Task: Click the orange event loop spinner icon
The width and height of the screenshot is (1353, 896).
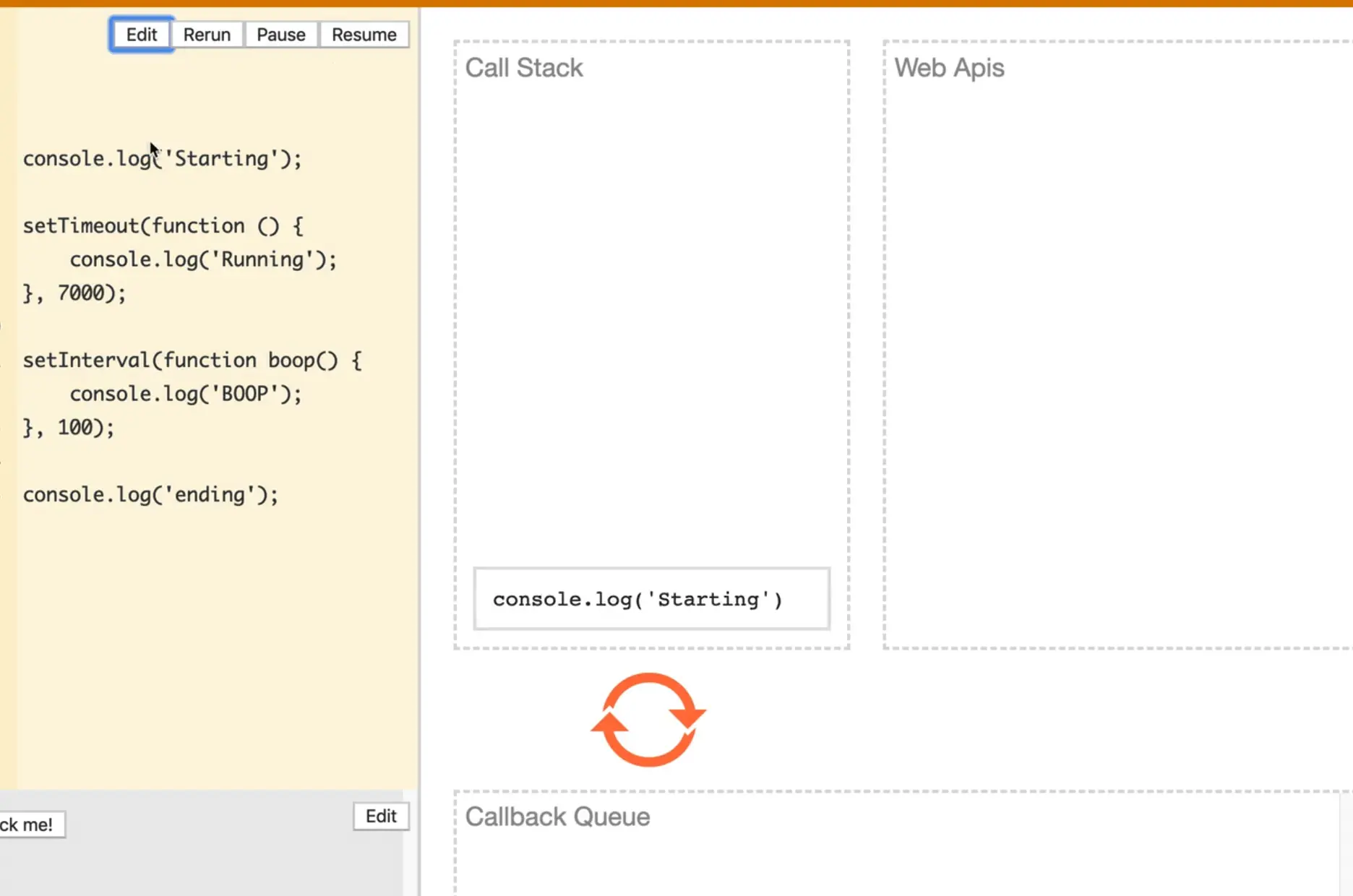Action: pyautogui.click(x=648, y=720)
